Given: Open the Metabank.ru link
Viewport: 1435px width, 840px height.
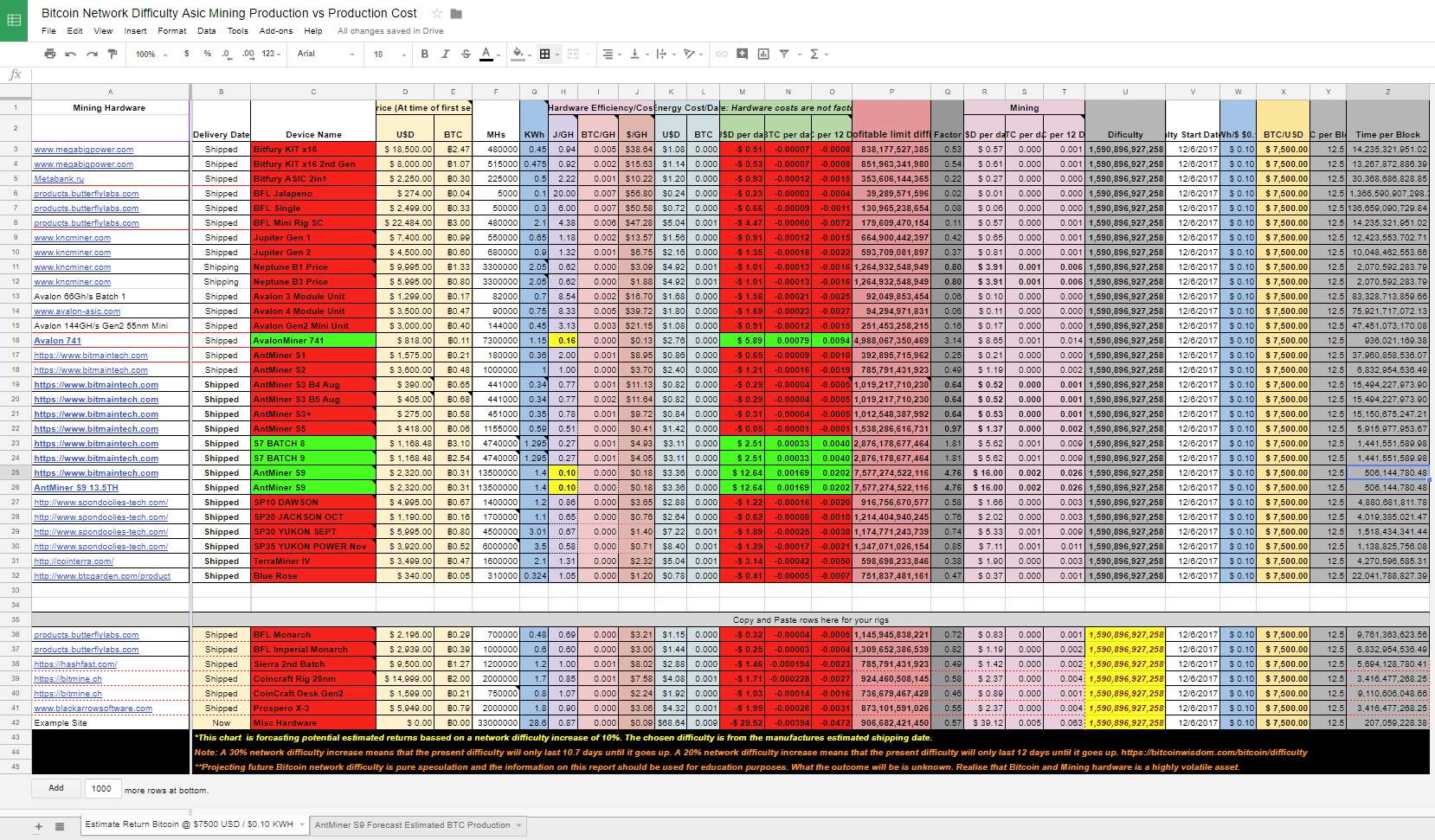Looking at the screenshot, I should coord(59,179).
